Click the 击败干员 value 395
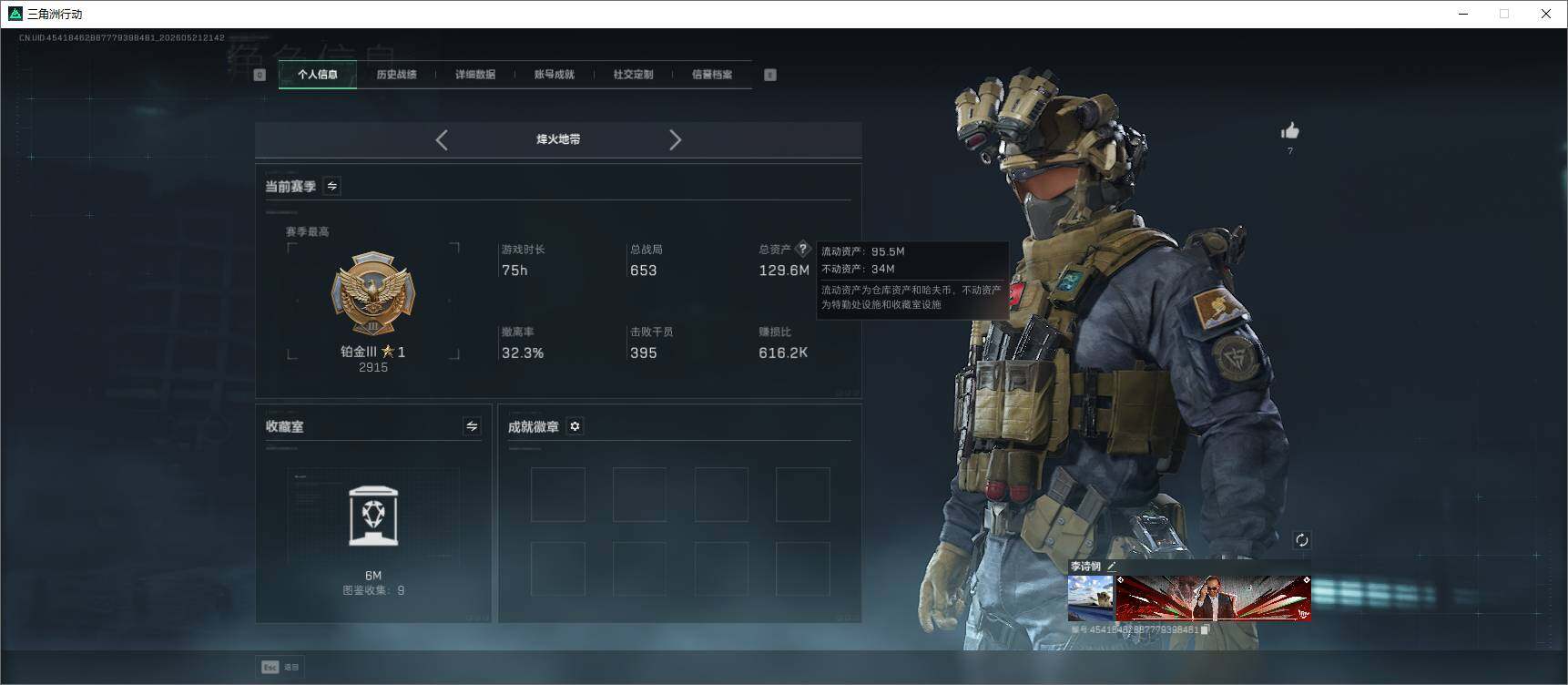Screen dimensions: 1568x685 click(x=644, y=353)
